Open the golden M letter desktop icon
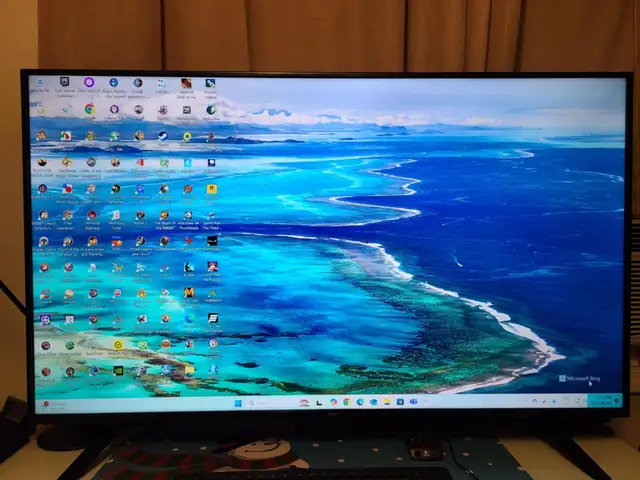This screenshot has height=480, width=640. pos(189,293)
